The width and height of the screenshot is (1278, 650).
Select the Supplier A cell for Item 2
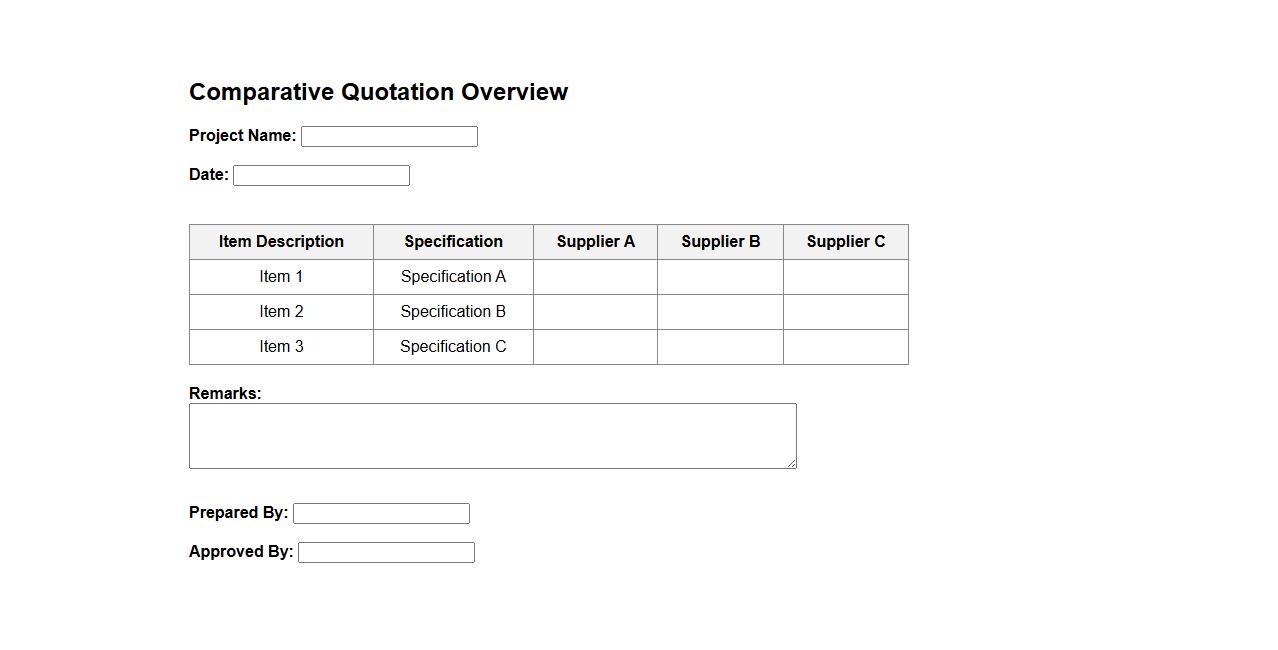[595, 312]
